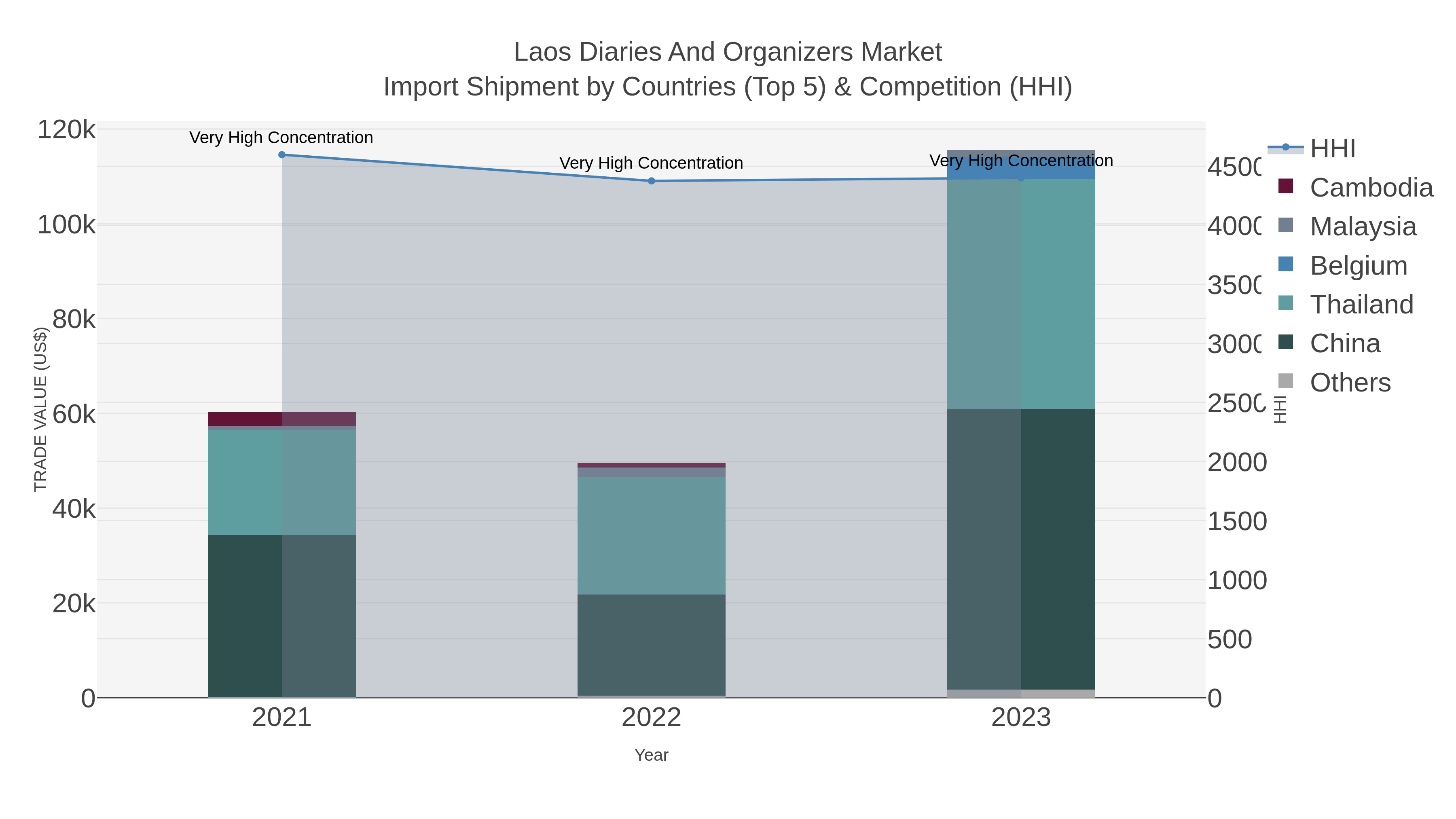Select the 2021 HHI data point
This screenshot has width=1456, height=819.
click(282, 155)
